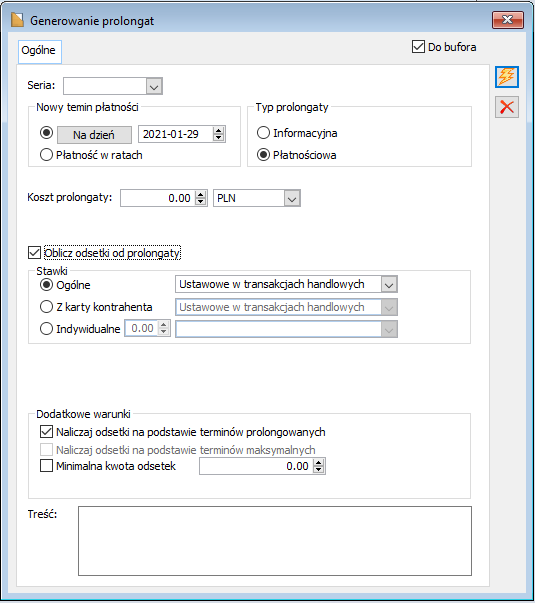Image resolution: width=535 pixels, height=603 pixels.
Task: Switch to the Ogólne tab
Action: pyautogui.click(x=39, y=51)
